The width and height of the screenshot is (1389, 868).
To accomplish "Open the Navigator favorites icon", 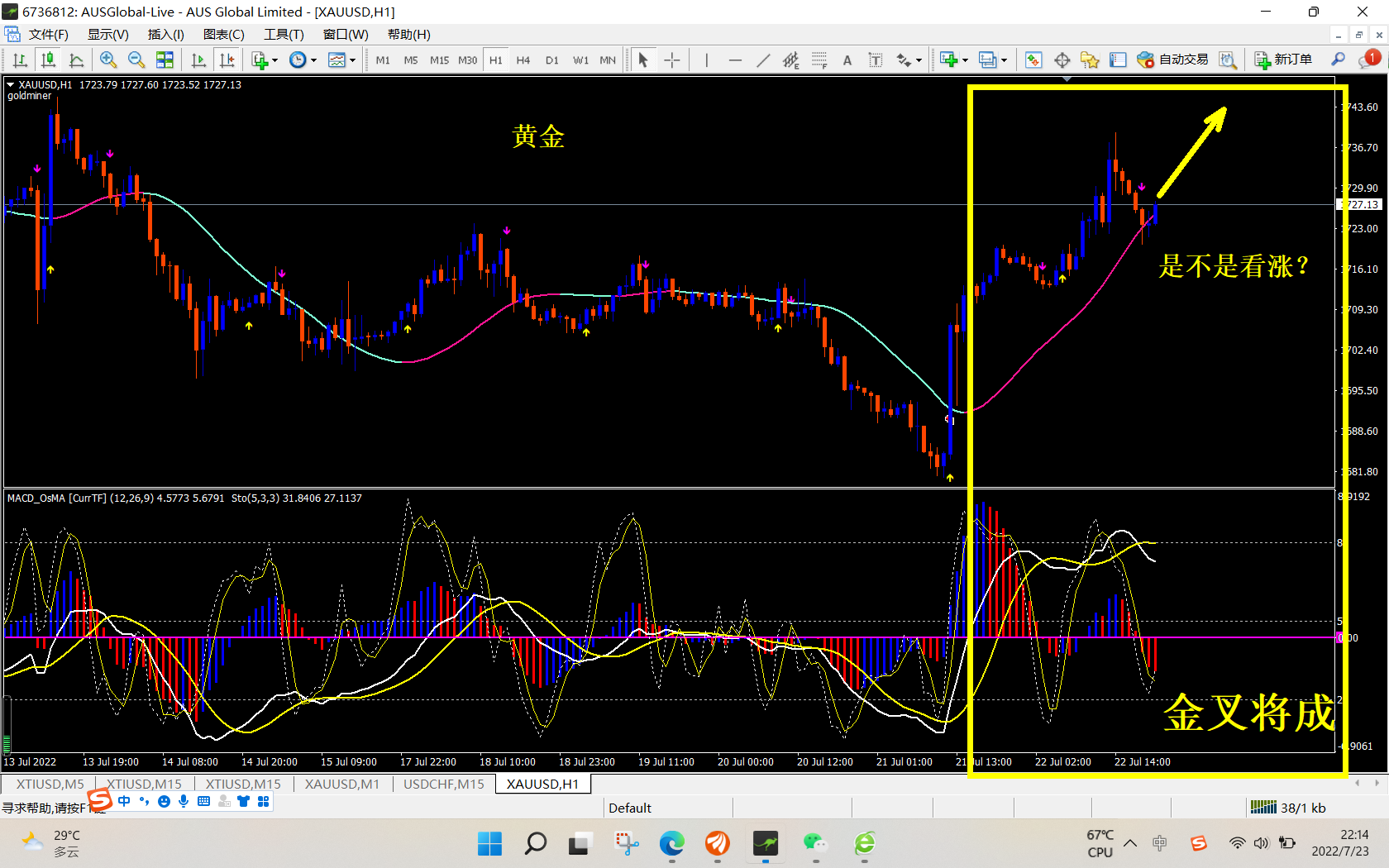I will point(1090,60).
